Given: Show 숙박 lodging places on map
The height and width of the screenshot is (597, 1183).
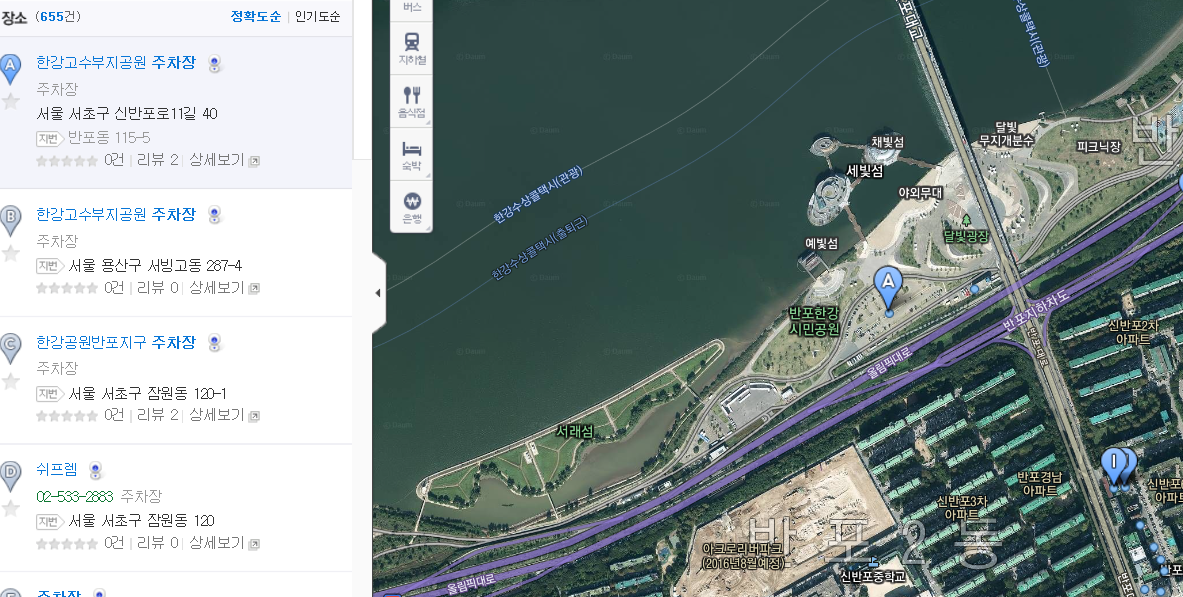Looking at the screenshot, I should pyautogui.click(x=412, y=154).
